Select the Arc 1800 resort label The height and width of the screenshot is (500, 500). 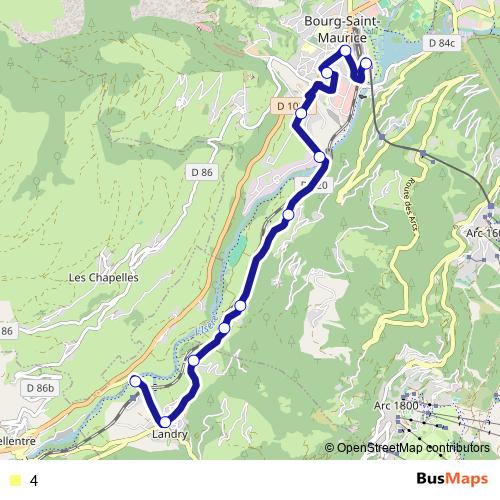(x=396, y=406)
